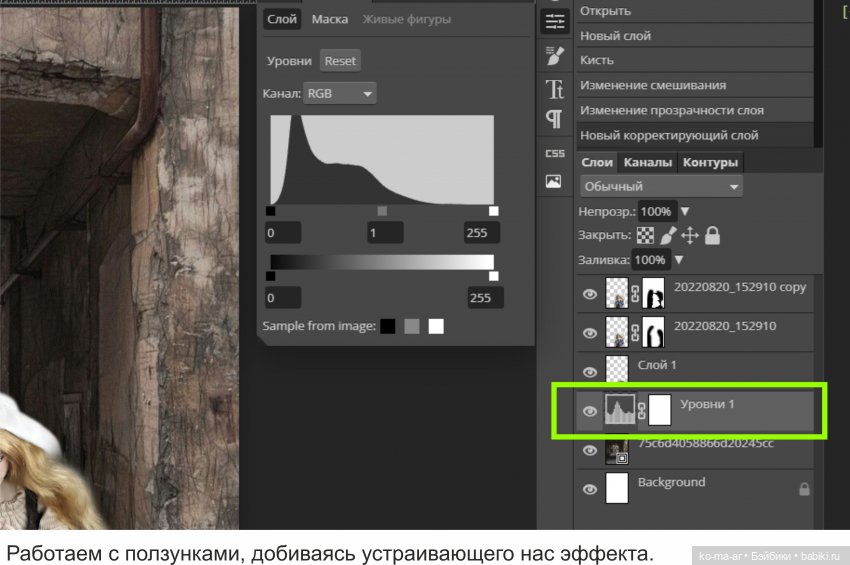850x565 pixels.
Task: Click the white input levels slider handle
Action: pos(493,211)
